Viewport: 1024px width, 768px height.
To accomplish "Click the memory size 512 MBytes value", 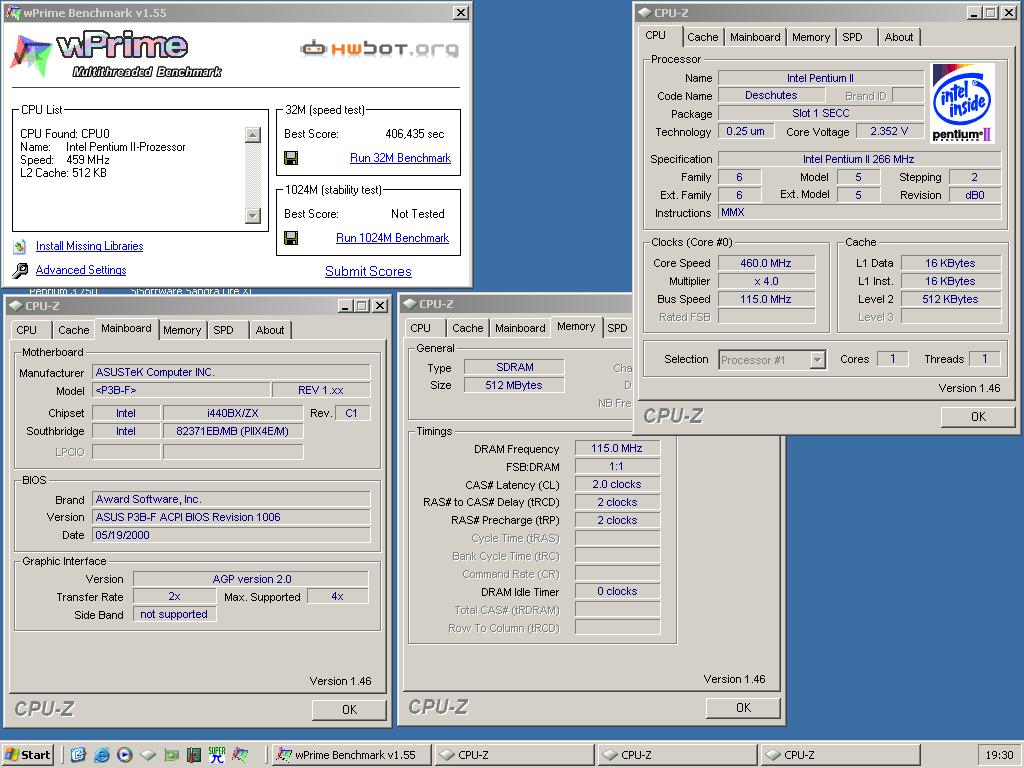I will [x=514, y=385].
